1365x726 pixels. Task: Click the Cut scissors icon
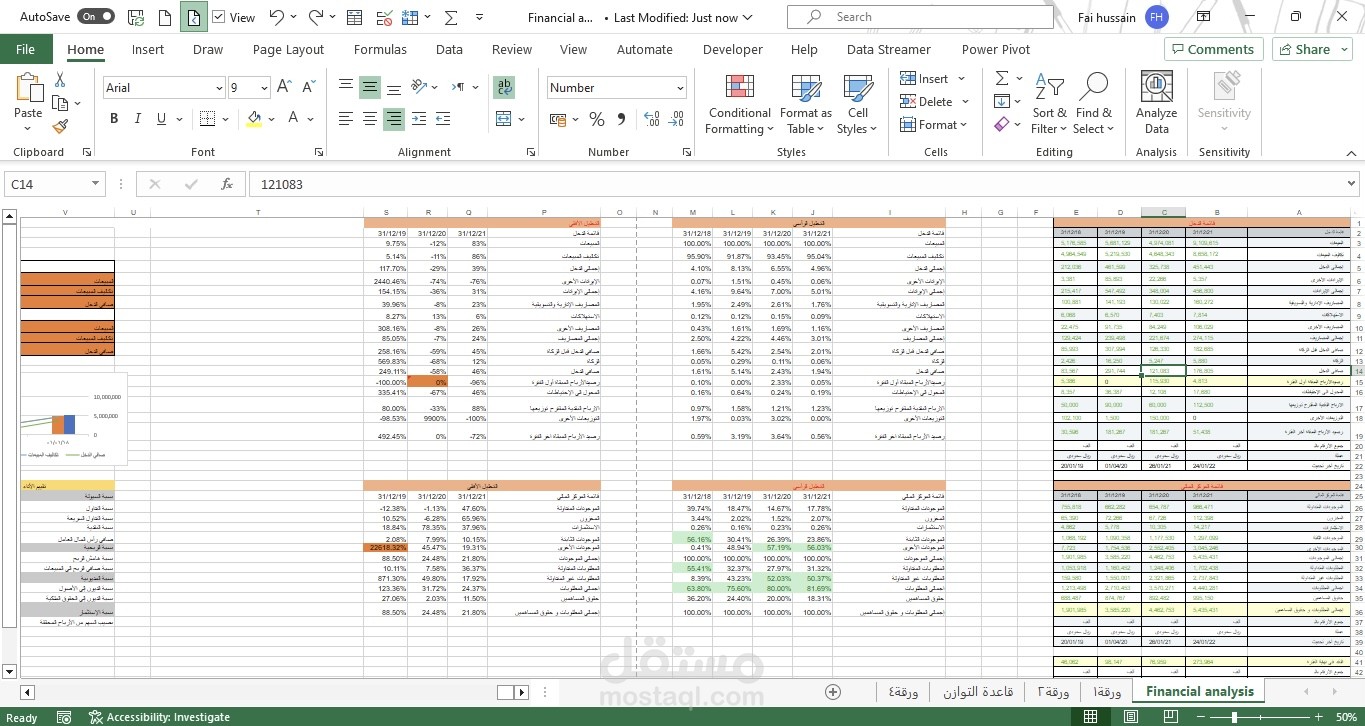coord(60,80)
